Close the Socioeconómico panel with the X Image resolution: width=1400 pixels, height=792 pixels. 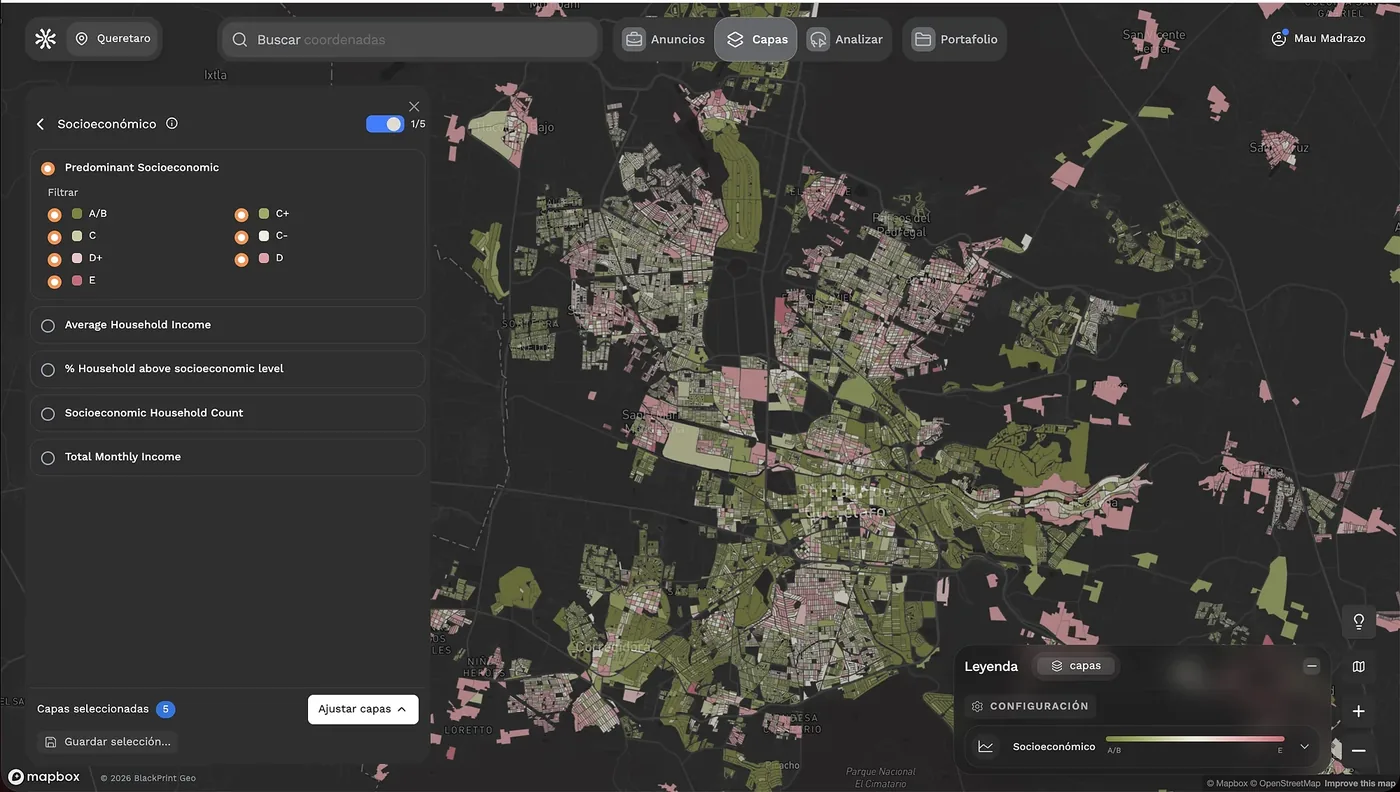(414, 106)
